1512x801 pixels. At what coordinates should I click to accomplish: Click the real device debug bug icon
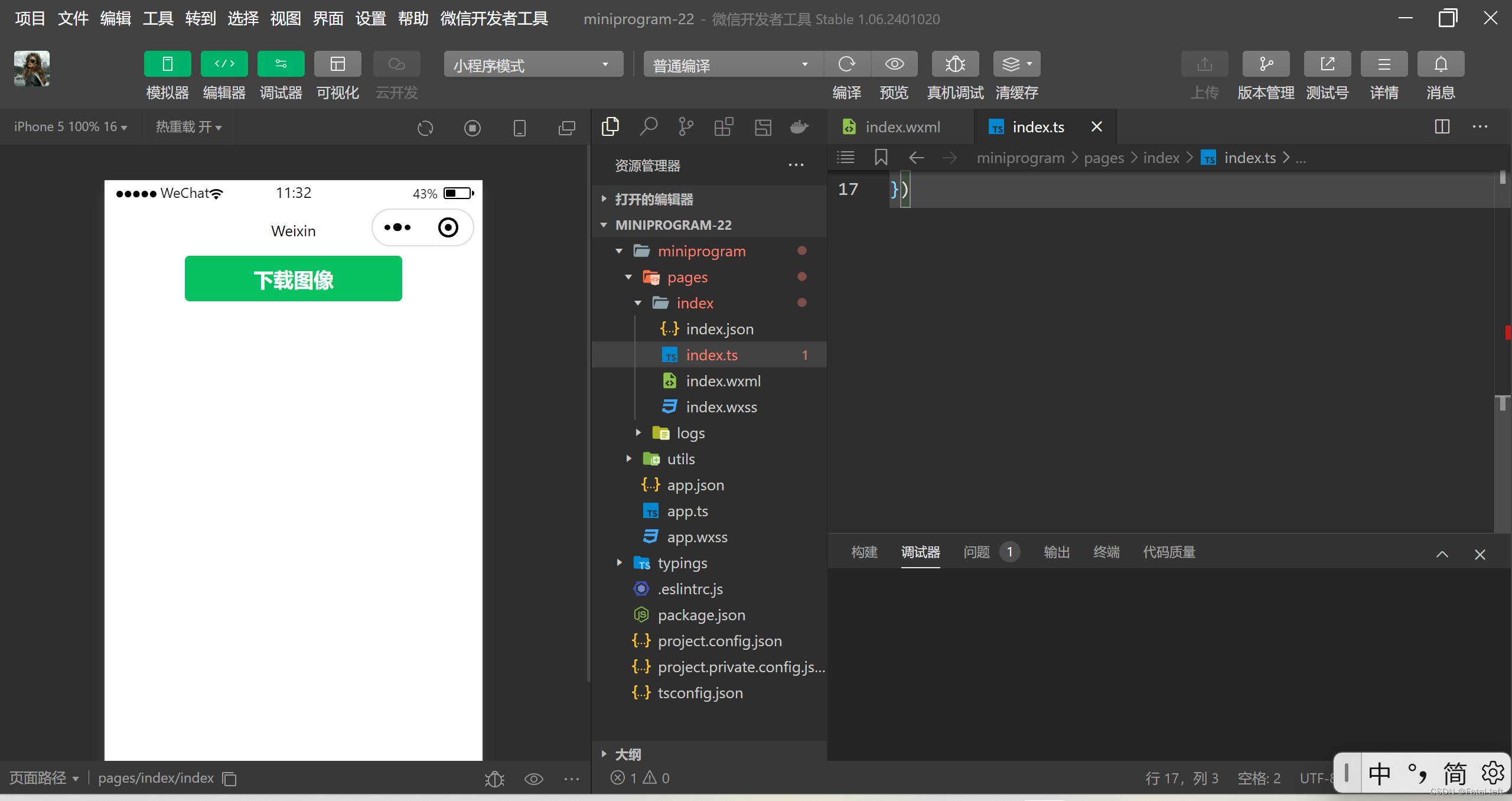click(x=955, y=64)
